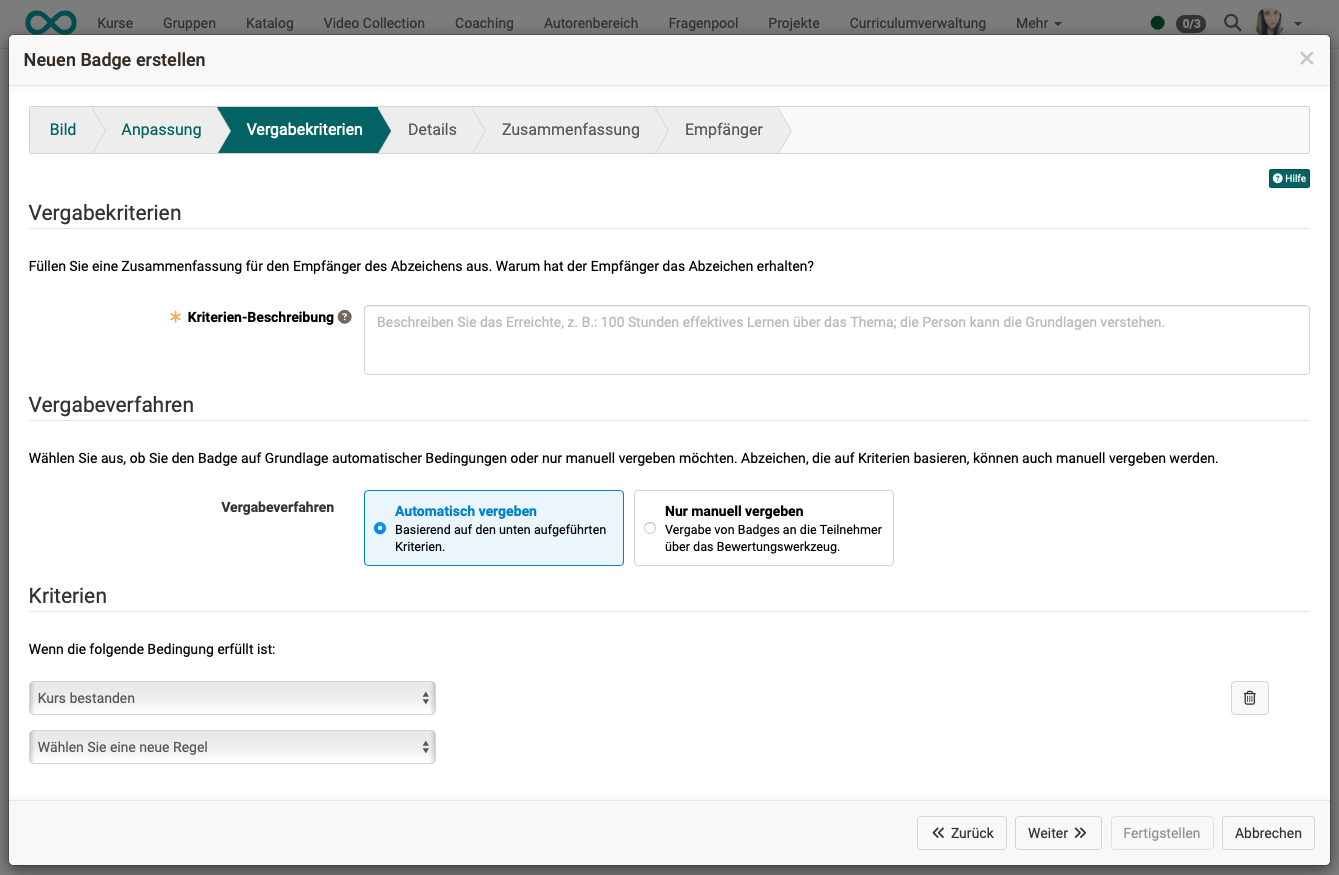Select Automatisch vergeben

tap(380, 528)
